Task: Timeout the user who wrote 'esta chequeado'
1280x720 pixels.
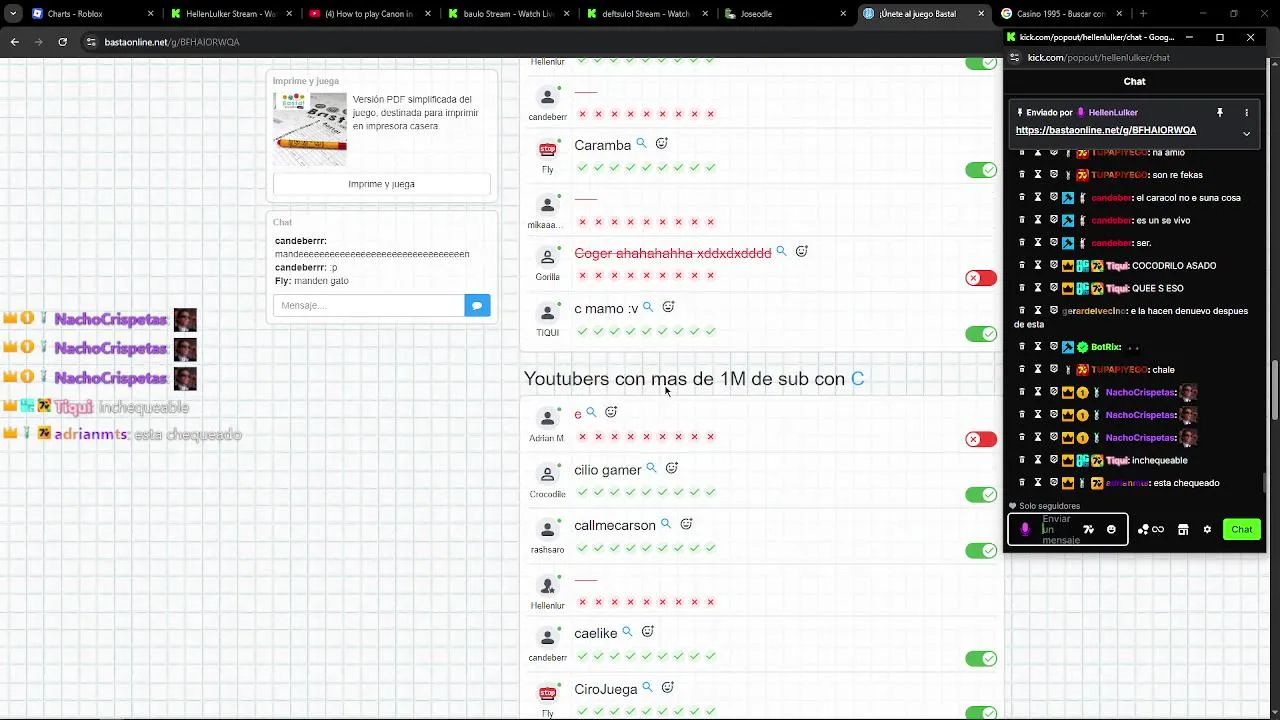Action: [1038, 483]
